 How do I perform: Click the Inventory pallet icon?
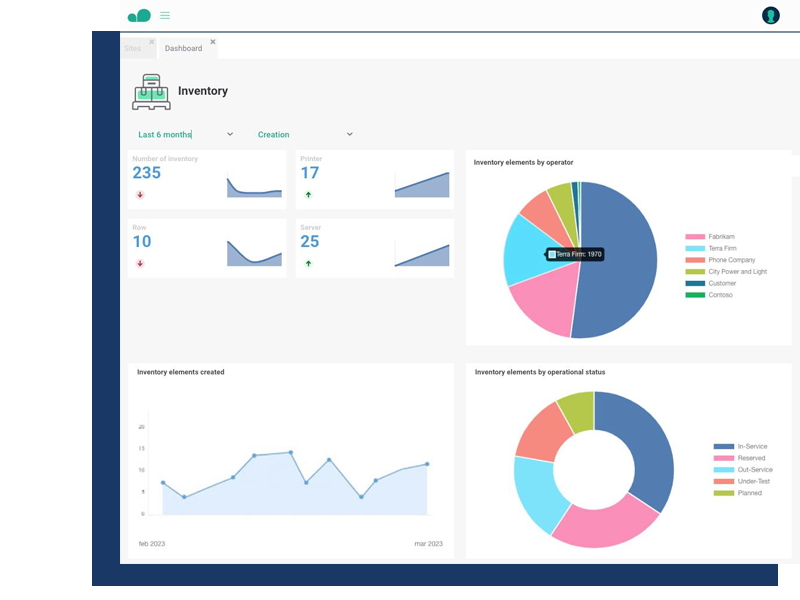point(151,92)
